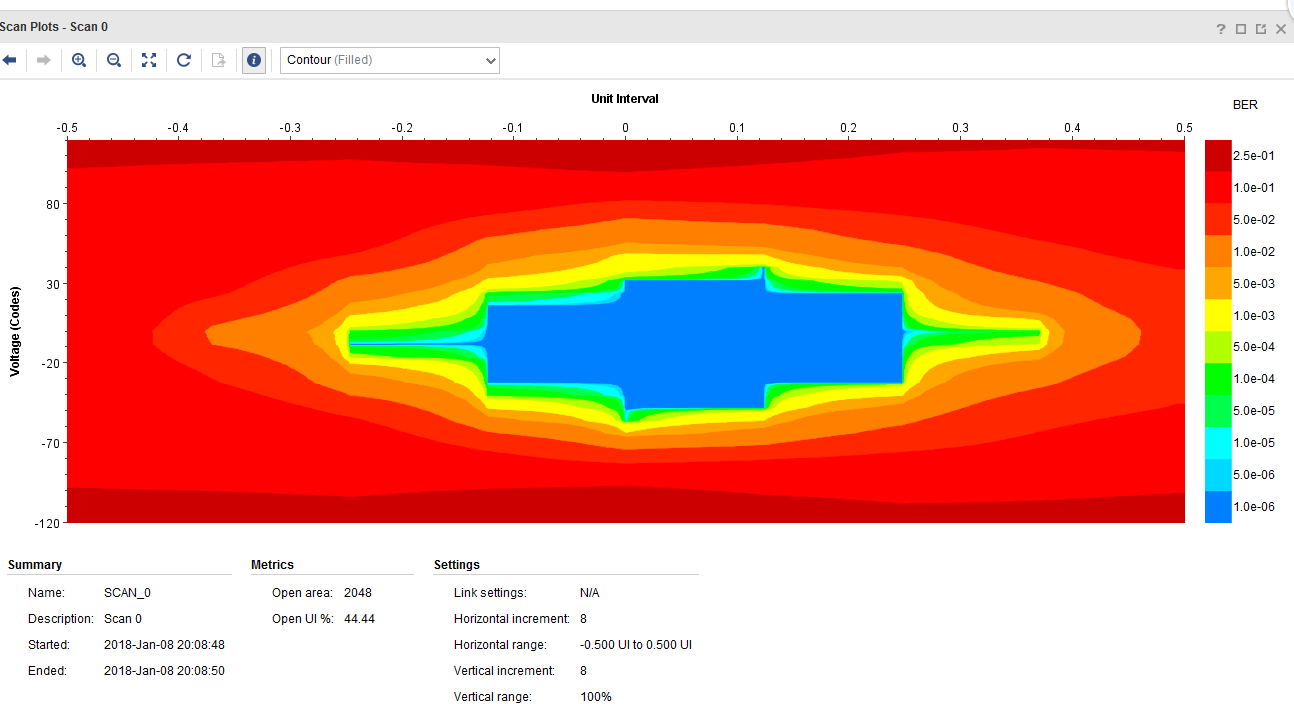Click the Settings section heading
Image resolution: width=1294 pixels, height=704 pixels.
pyautogui.click(x=457, y=565)
